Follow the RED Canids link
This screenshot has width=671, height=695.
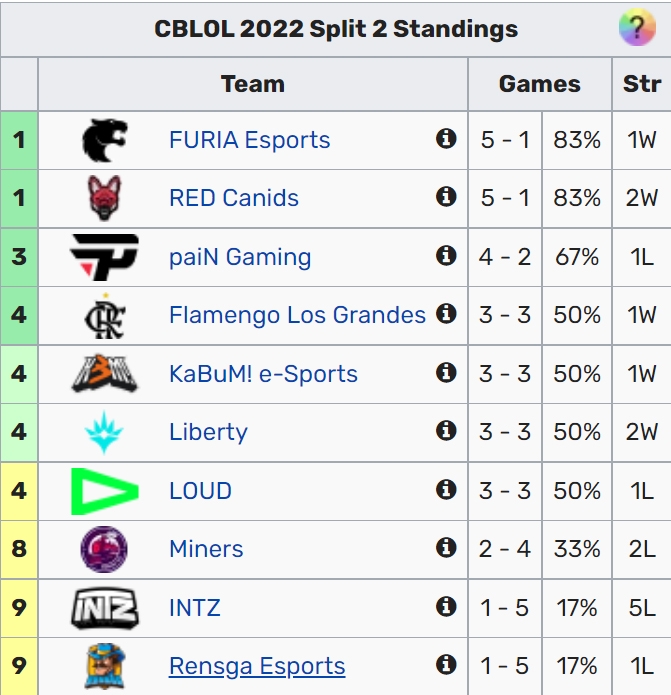tap(234, 198)
